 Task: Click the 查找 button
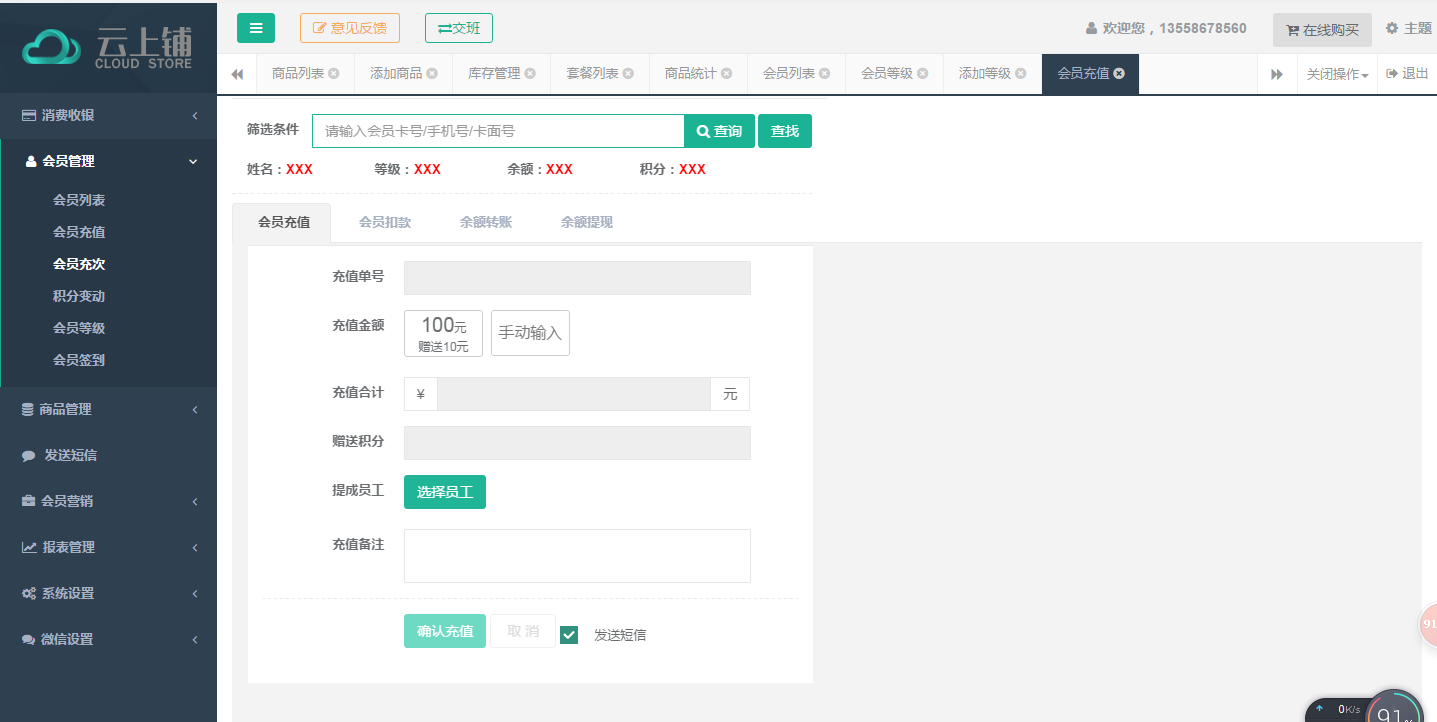click(785, 131)
